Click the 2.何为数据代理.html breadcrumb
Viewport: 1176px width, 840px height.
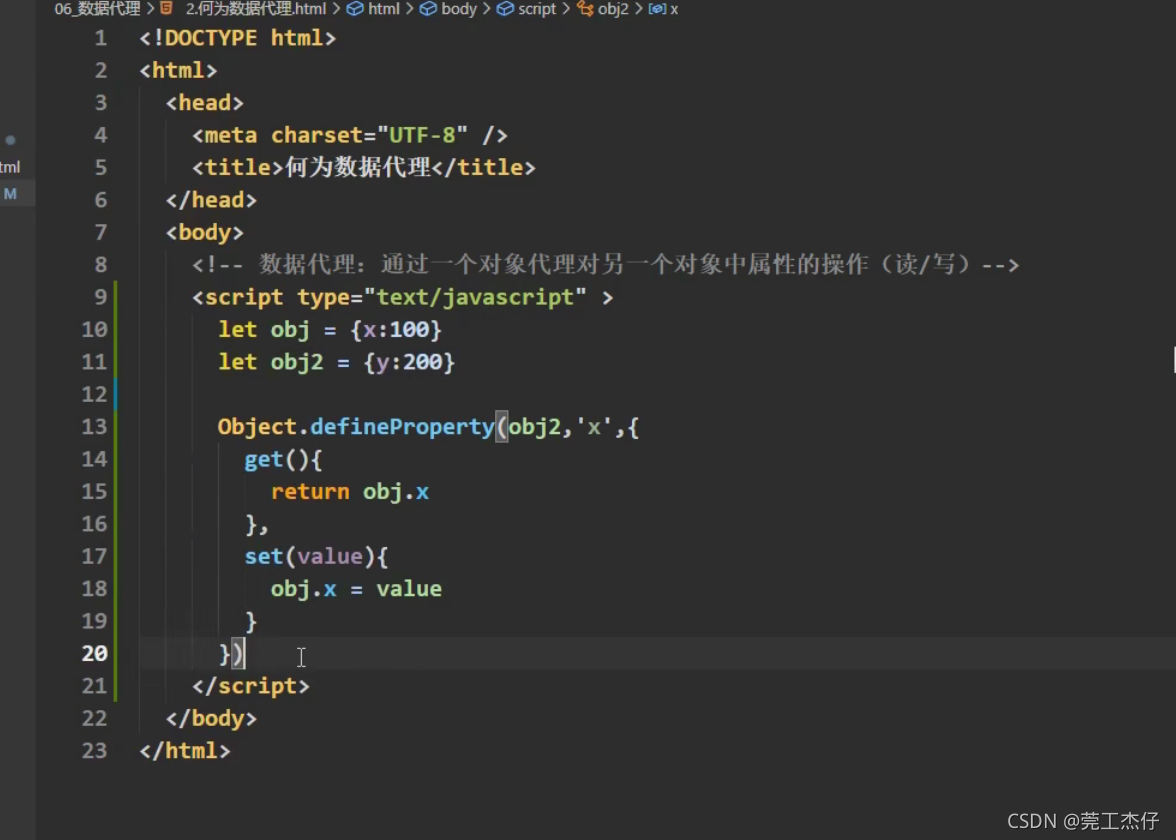click(x=256, y=9)
